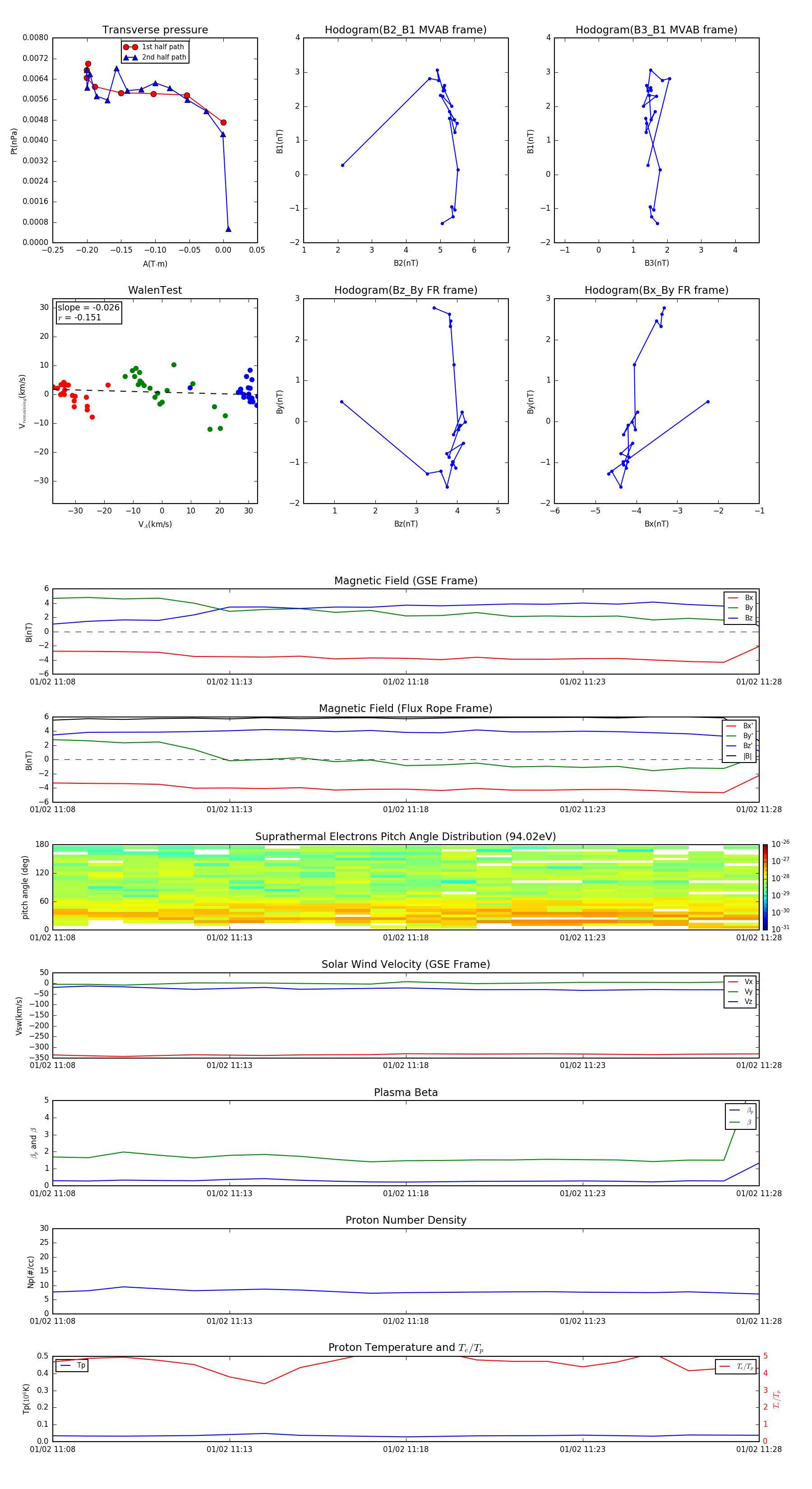Click the 'Hodogram(Bz_By FR frame)' title
Viewport: 812px width, 1489px height.
pos(406,290)
